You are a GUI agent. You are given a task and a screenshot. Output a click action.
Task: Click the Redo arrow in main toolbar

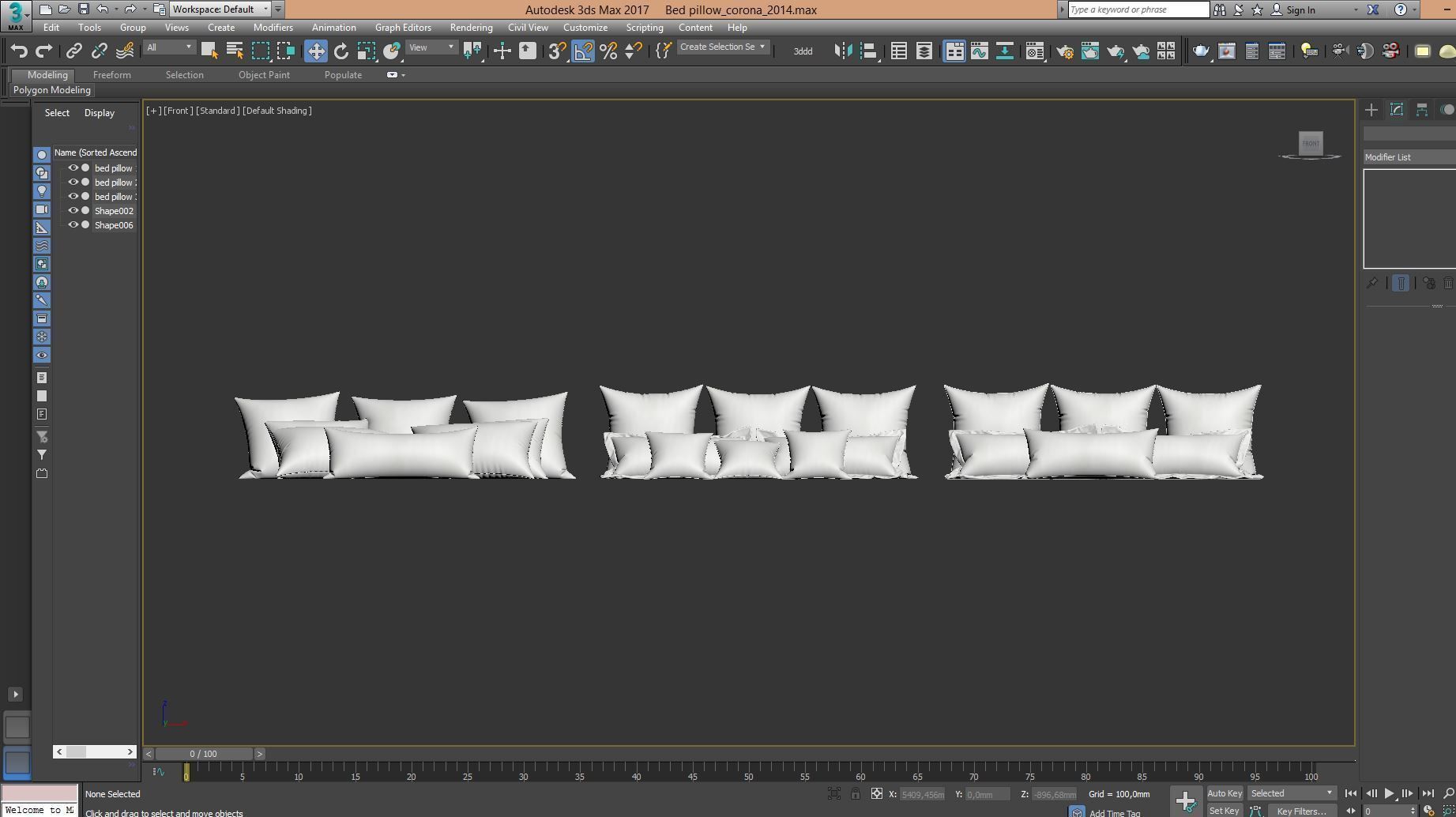point(44,51)
